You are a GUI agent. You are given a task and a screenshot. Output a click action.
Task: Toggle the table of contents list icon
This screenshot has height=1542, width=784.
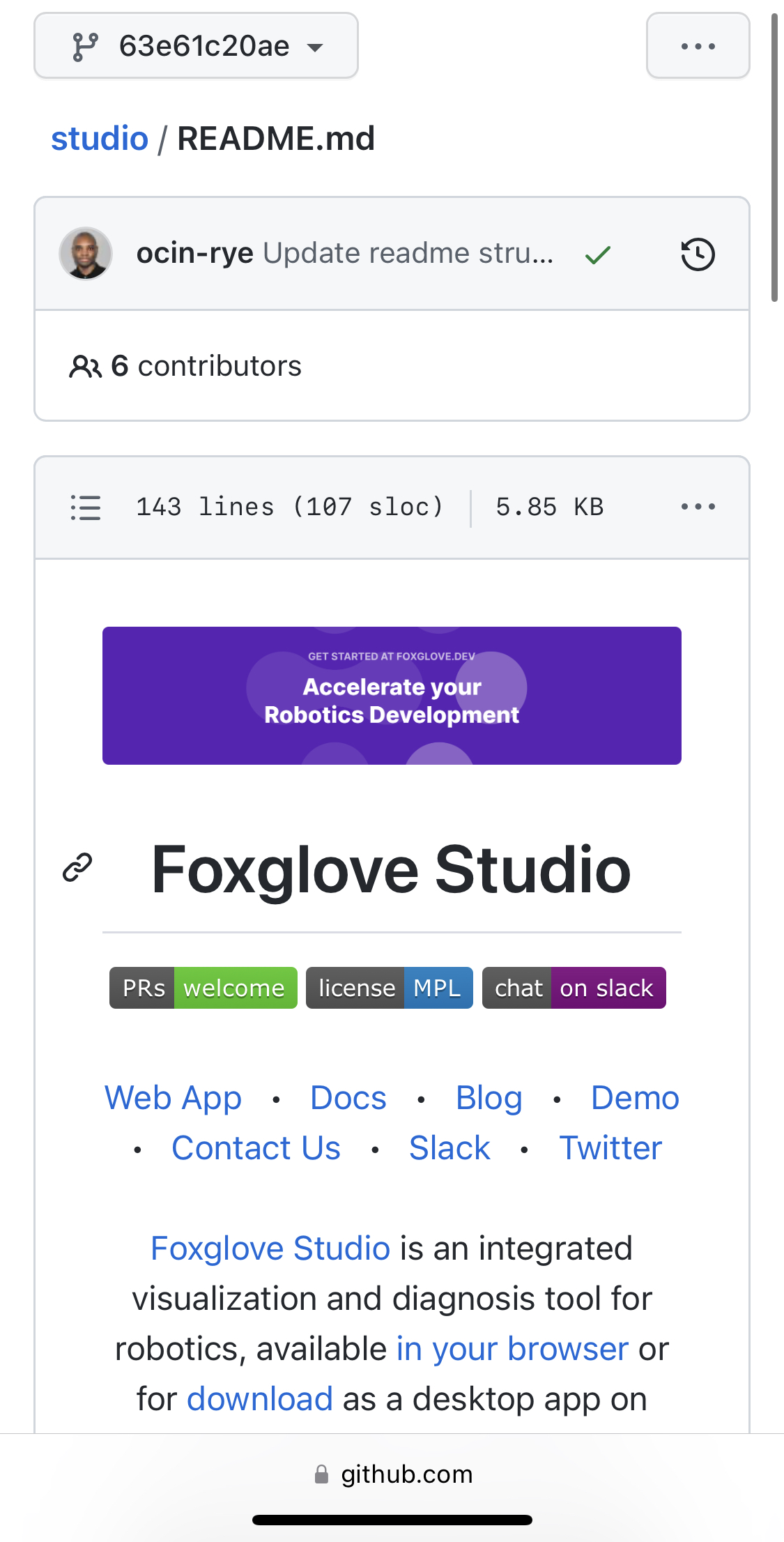(85, 507)
